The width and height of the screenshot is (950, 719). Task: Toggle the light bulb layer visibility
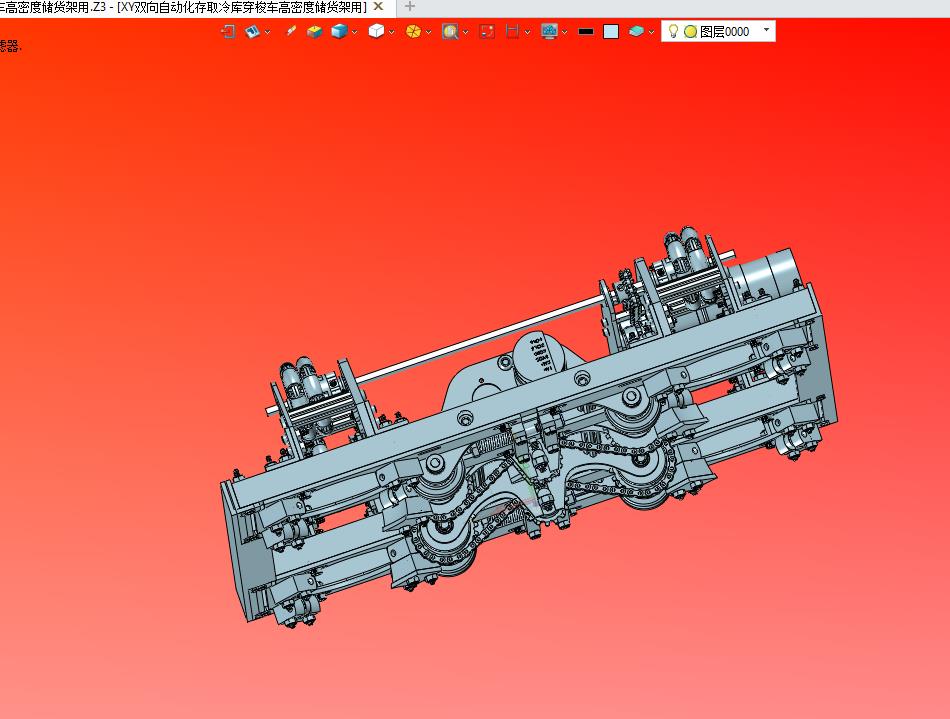(673, 31)
